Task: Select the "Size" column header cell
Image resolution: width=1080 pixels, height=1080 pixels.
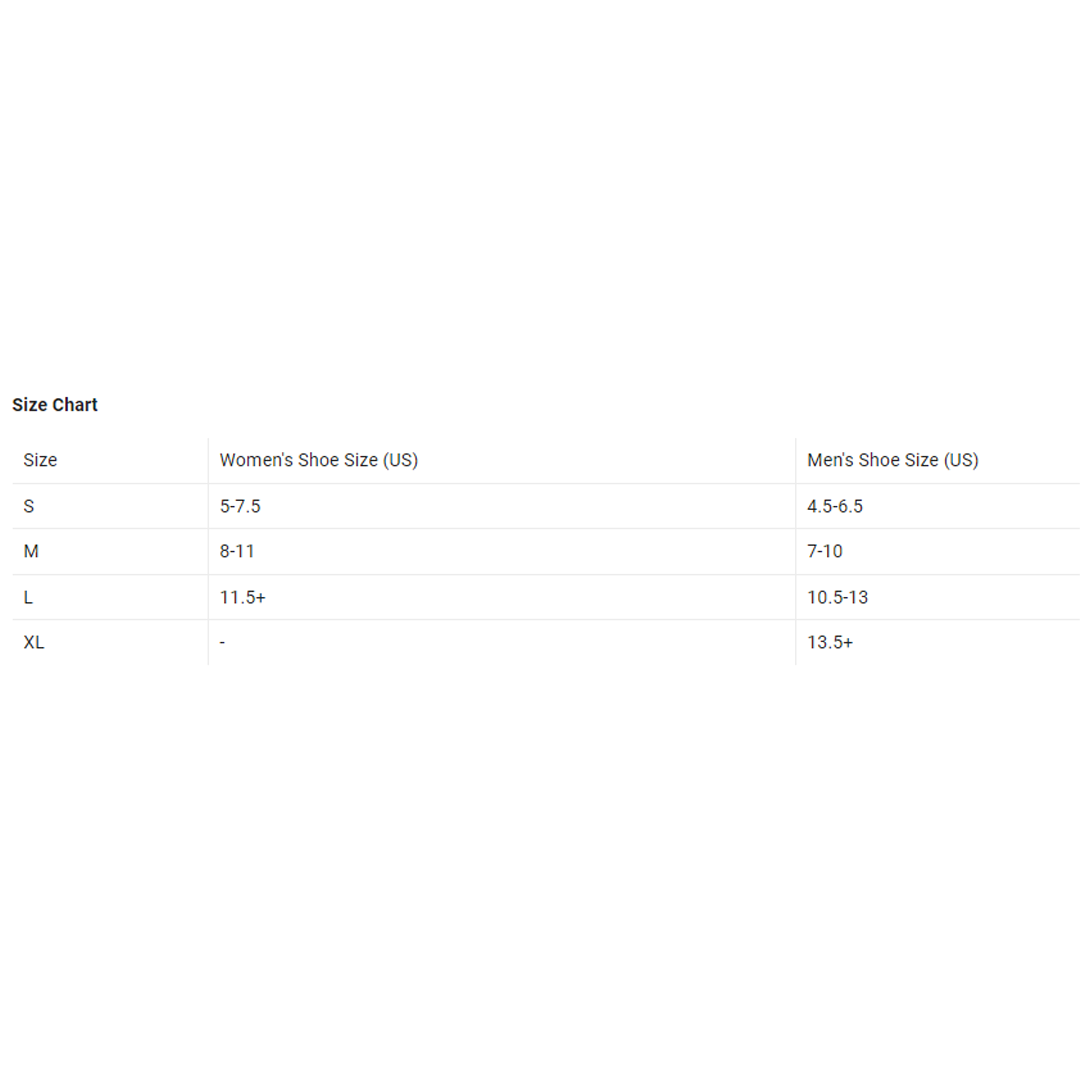Action: tap(40, 460)
